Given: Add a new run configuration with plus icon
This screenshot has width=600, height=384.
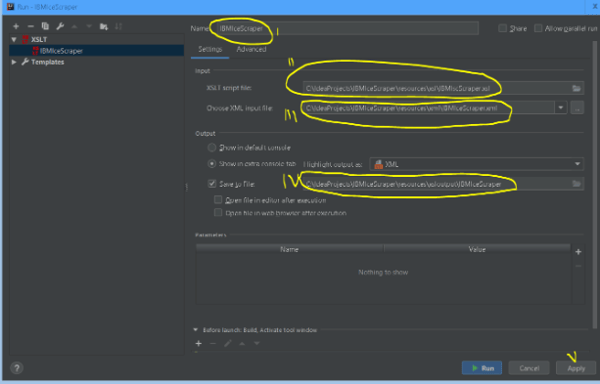Looking at the screenshot, I should point(16,26).
